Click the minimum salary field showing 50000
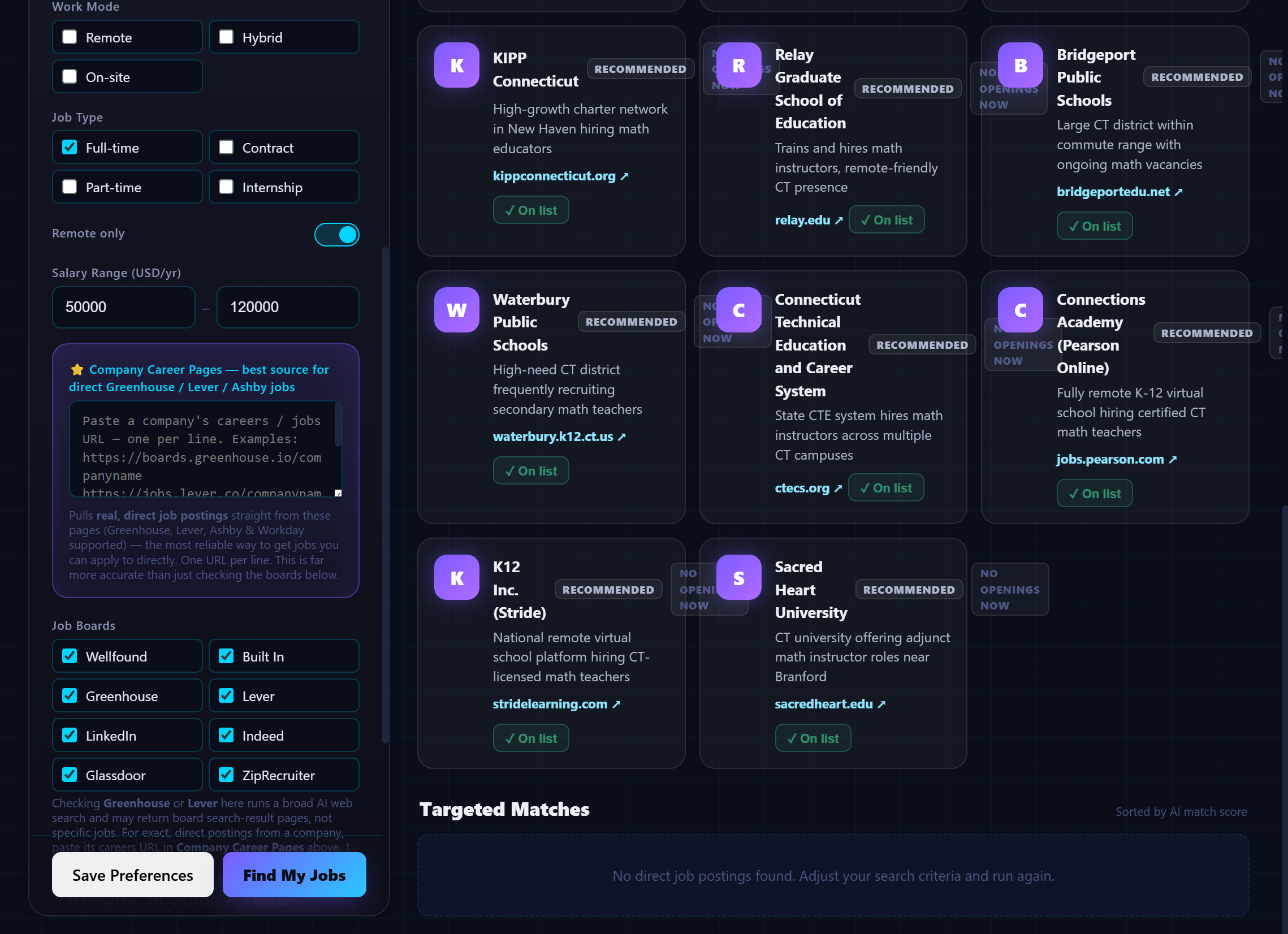The image size is (1288, 934). (124, 307)
